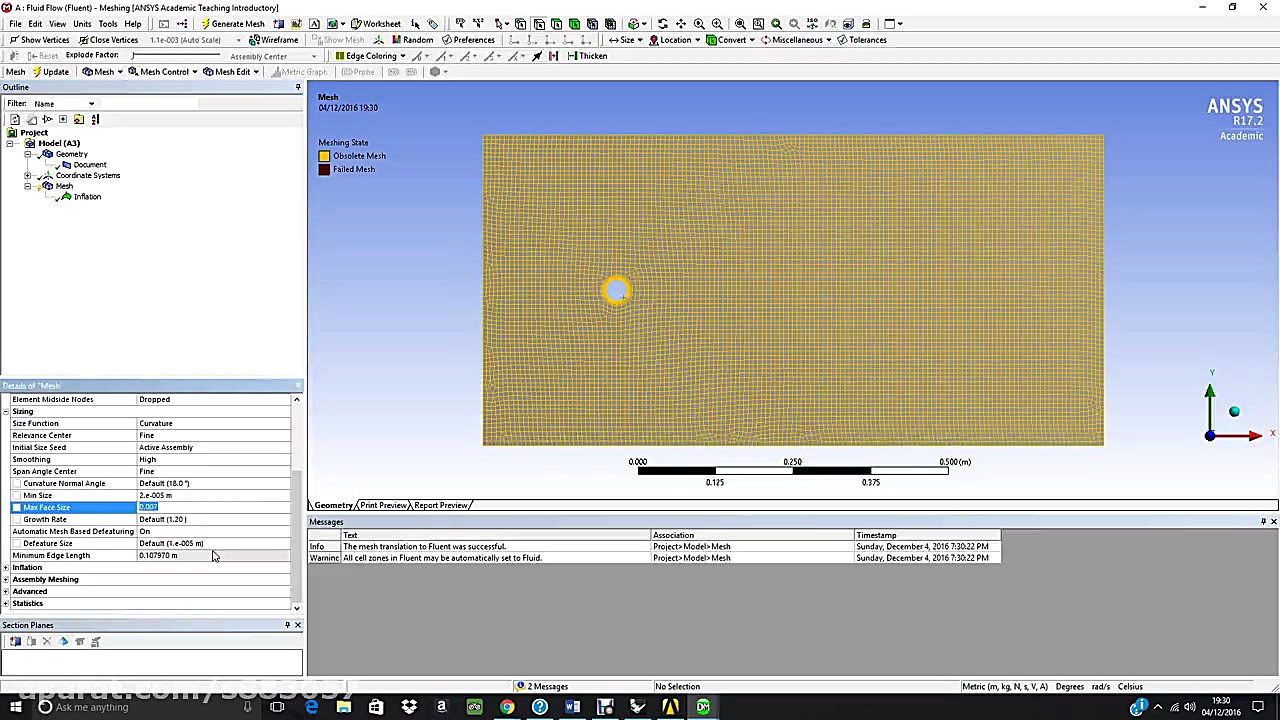Screen dimensions: 1280x720
Task: Toggle the Min Size parameter checkbox
Action: pyautogui.click(x=17, y=496)
